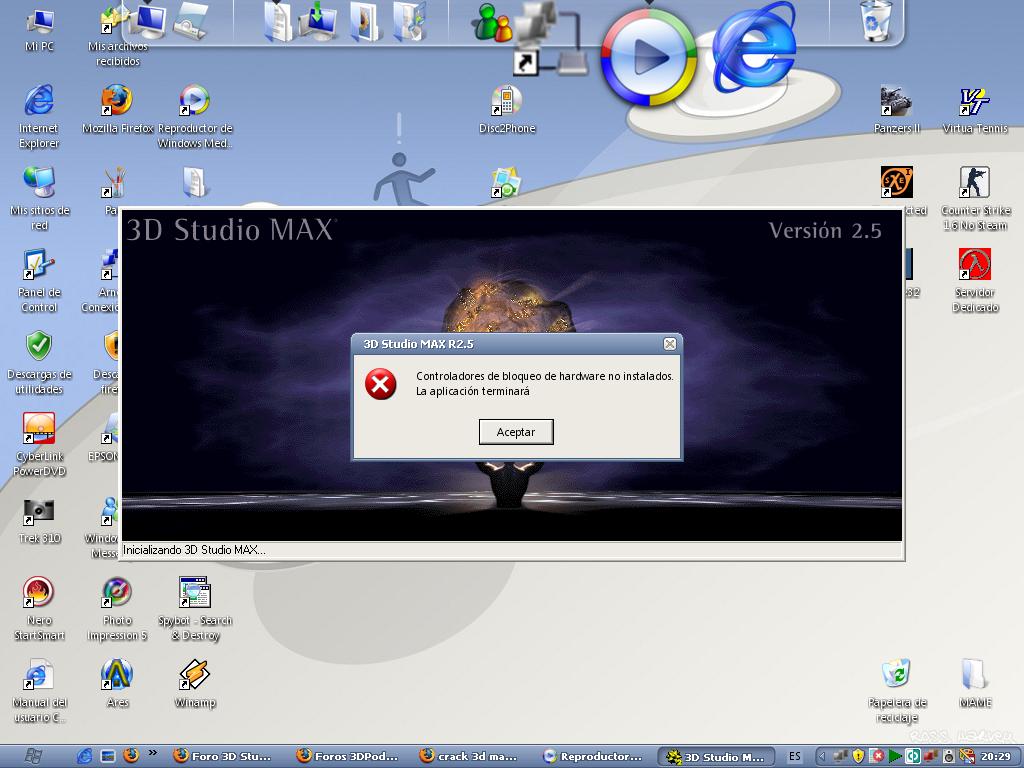Expand quick launch overflow chevron
The image size is (1024, 768).
153,752
